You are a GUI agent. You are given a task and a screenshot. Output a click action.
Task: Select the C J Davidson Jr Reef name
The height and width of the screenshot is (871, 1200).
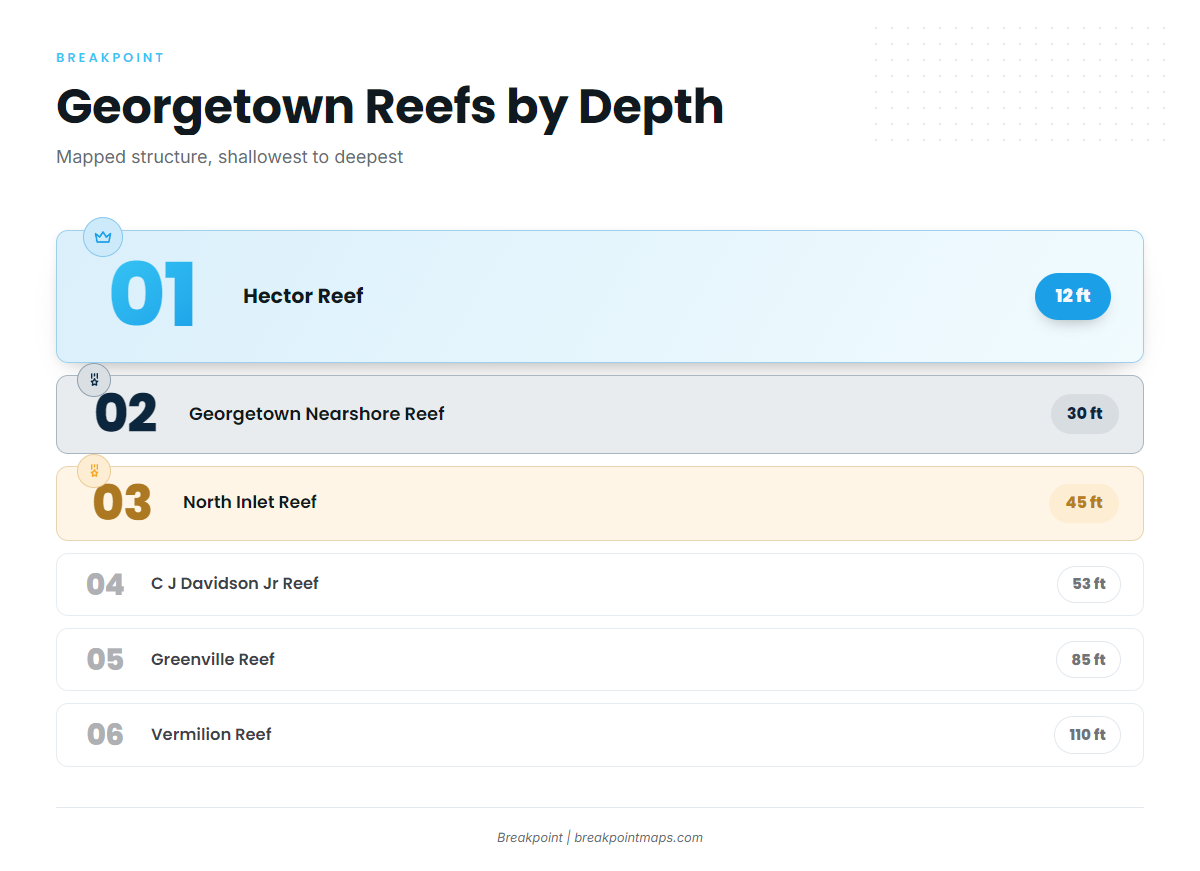coord(235,584)
